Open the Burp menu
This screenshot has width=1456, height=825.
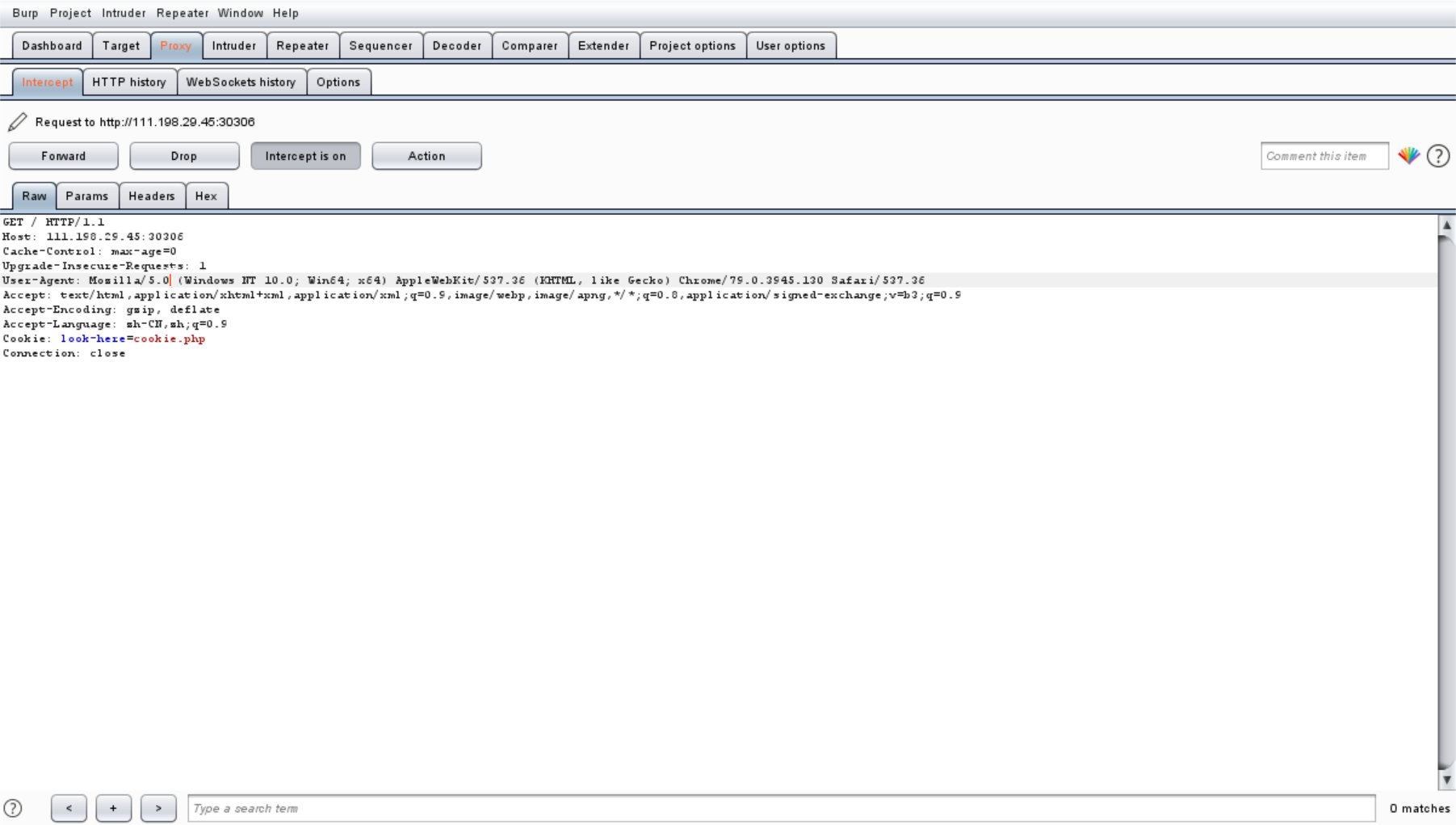(x=25, y=13)
